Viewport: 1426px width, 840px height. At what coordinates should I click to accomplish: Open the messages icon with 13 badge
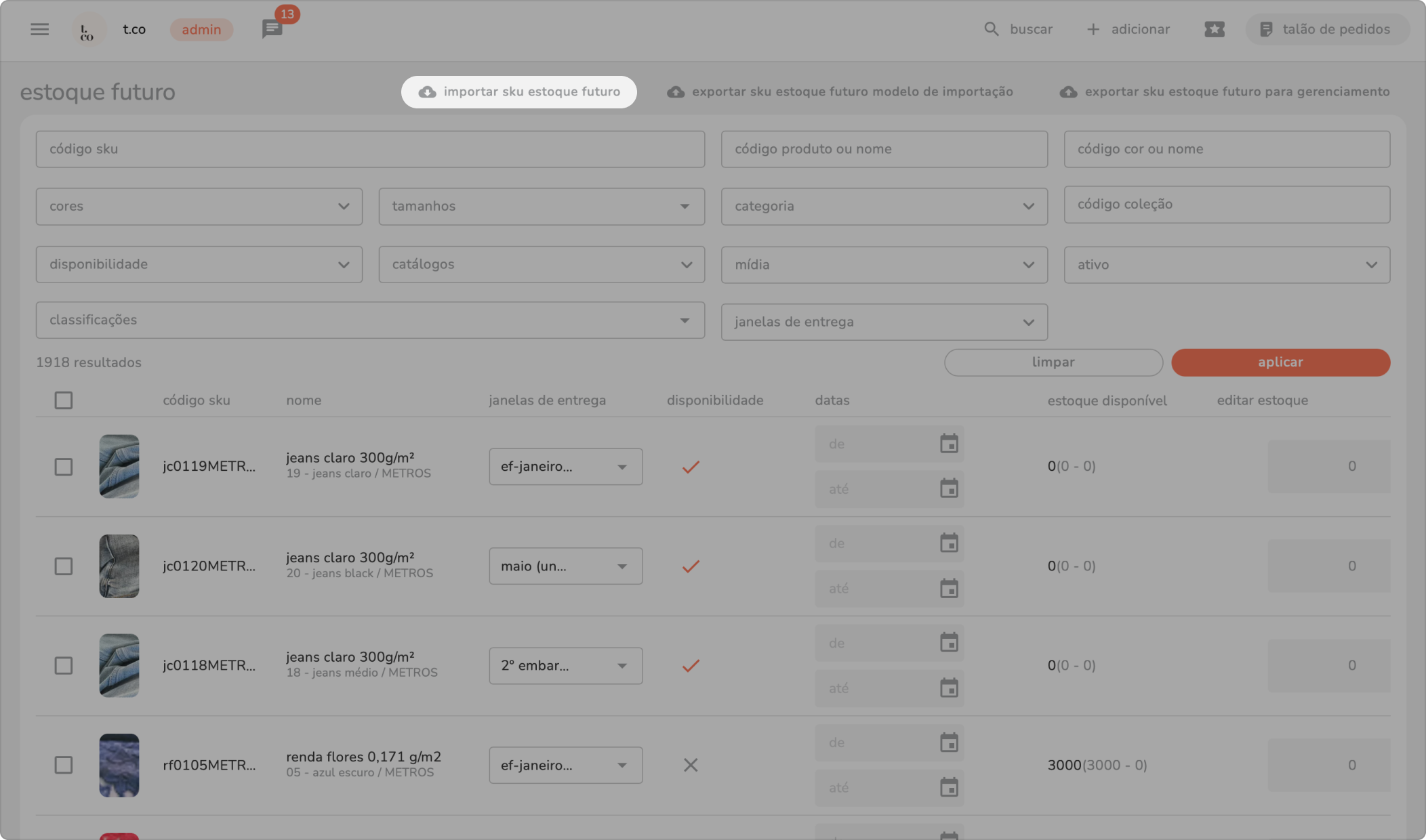[x=272, y=29]
